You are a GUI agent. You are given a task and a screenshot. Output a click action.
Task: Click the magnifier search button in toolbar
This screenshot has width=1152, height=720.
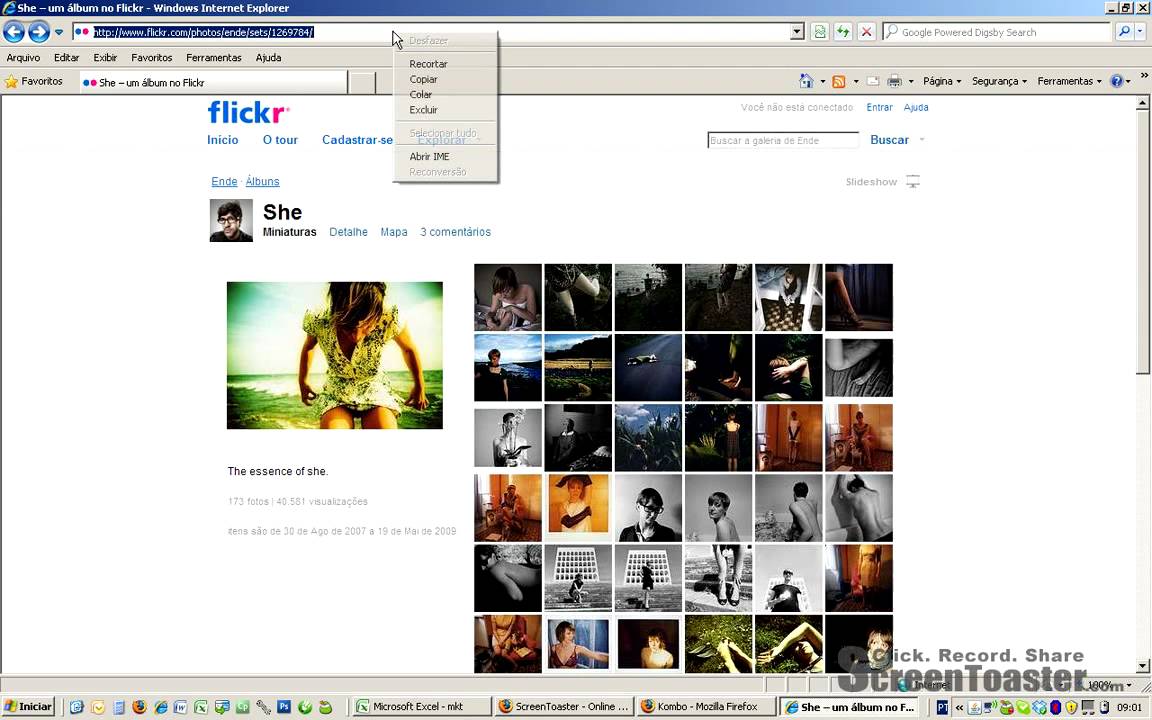[1123, 32]
